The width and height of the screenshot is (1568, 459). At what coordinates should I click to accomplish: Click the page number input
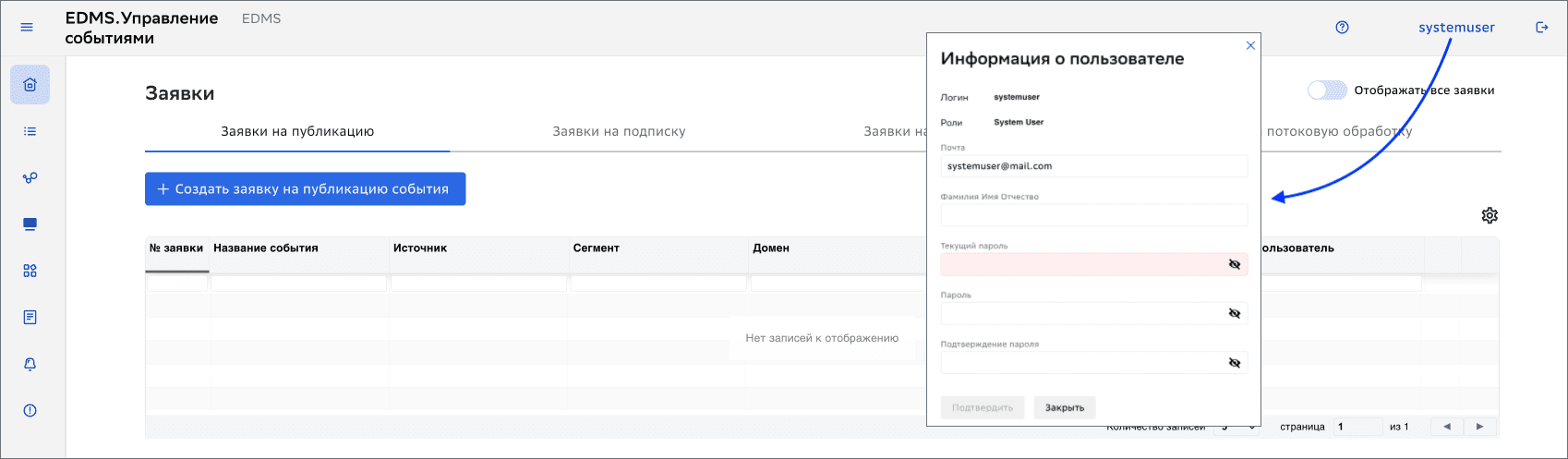(x=1358, y=427)
